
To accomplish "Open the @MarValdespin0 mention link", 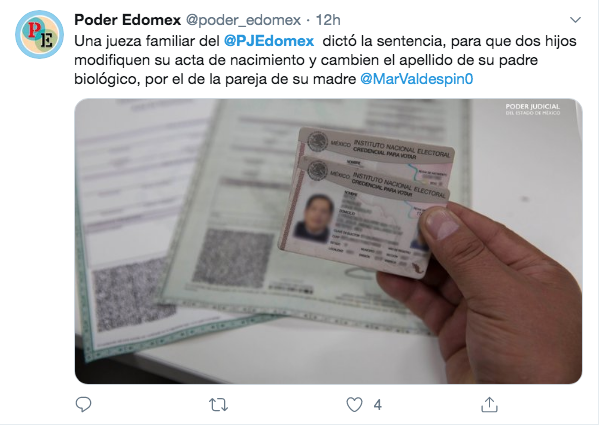I will 416,79.
